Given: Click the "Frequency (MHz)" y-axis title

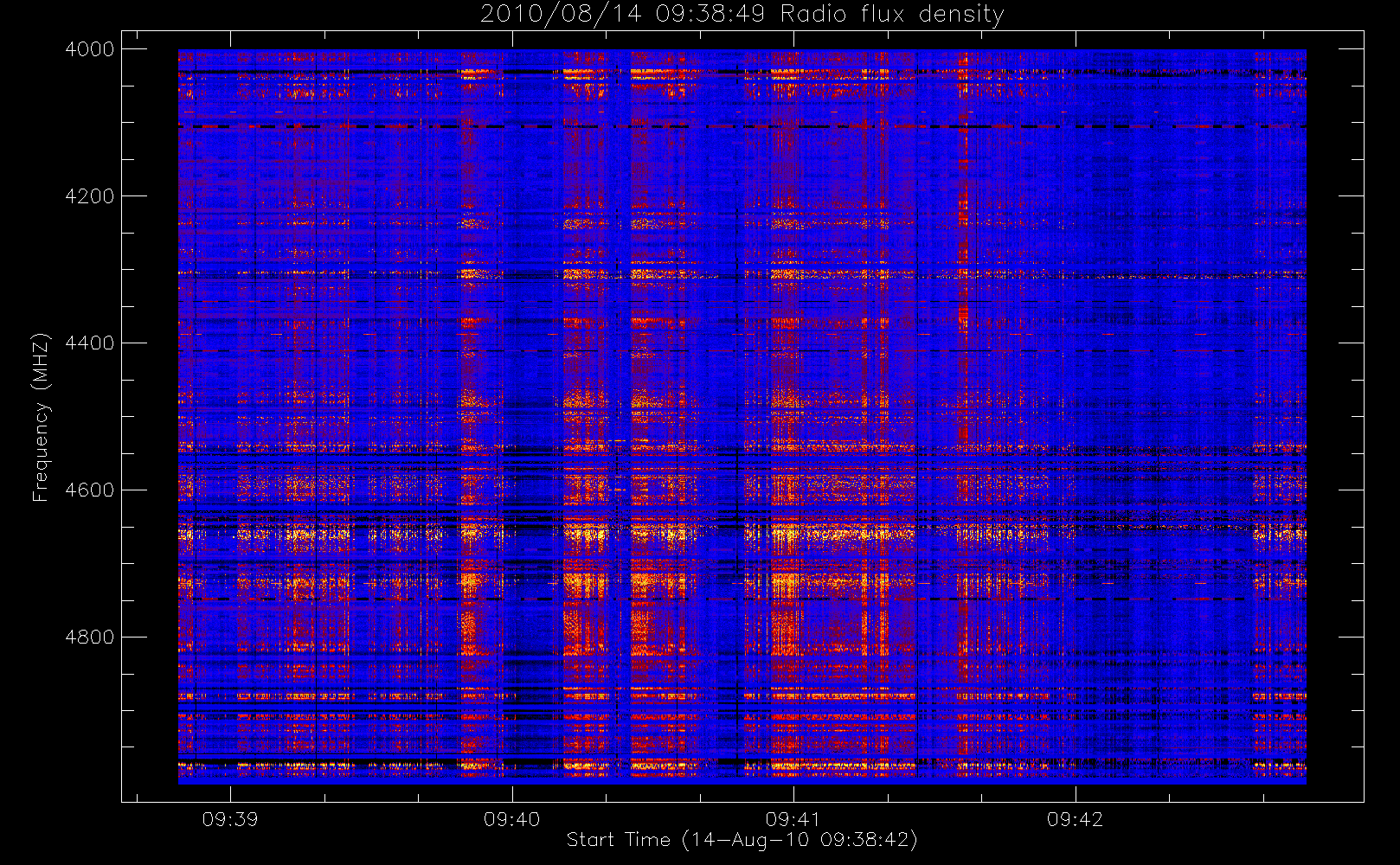Looking at the screenshot, I should click(x=40, y=417).
